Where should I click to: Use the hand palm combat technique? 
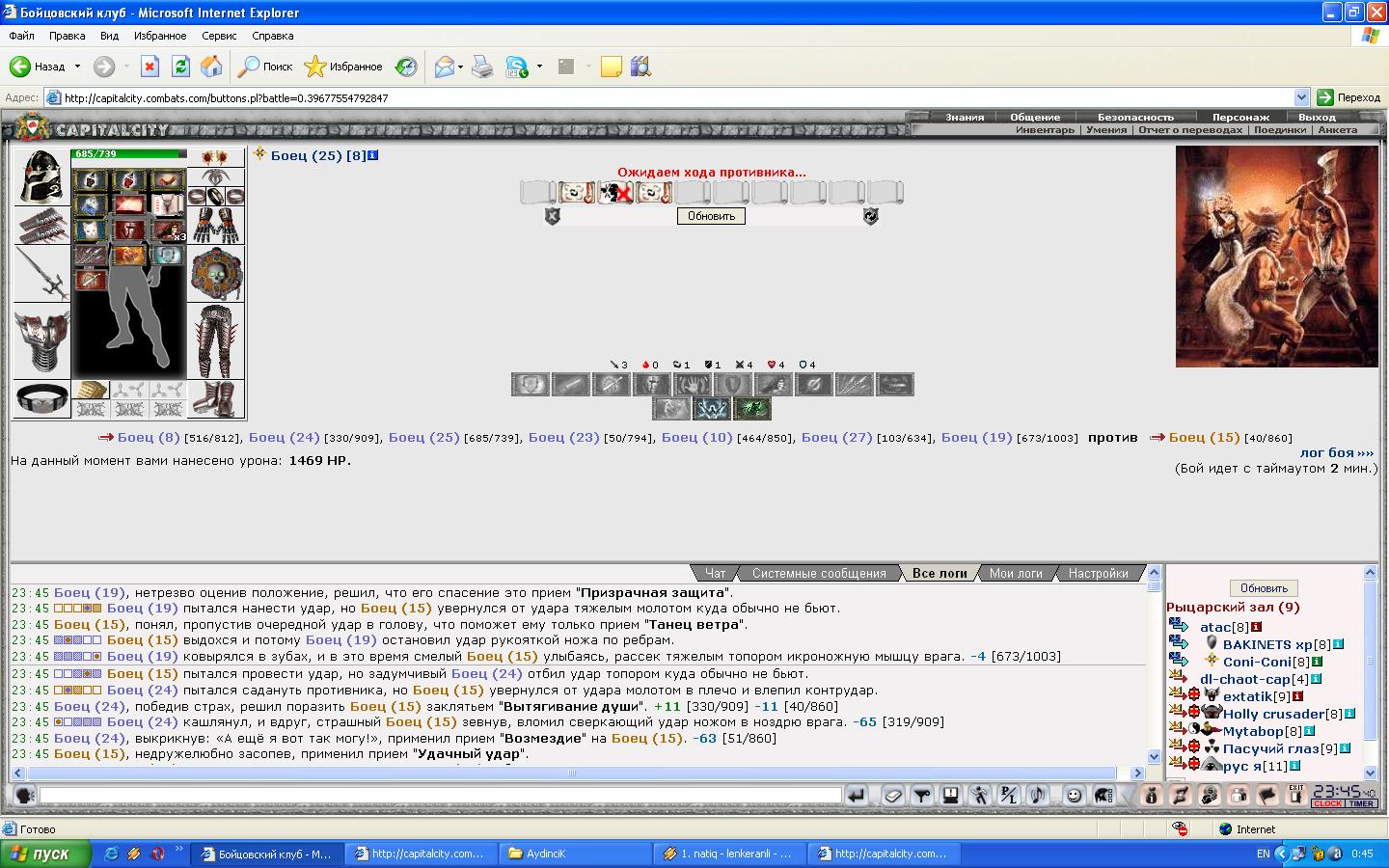(x=693, y=384)
